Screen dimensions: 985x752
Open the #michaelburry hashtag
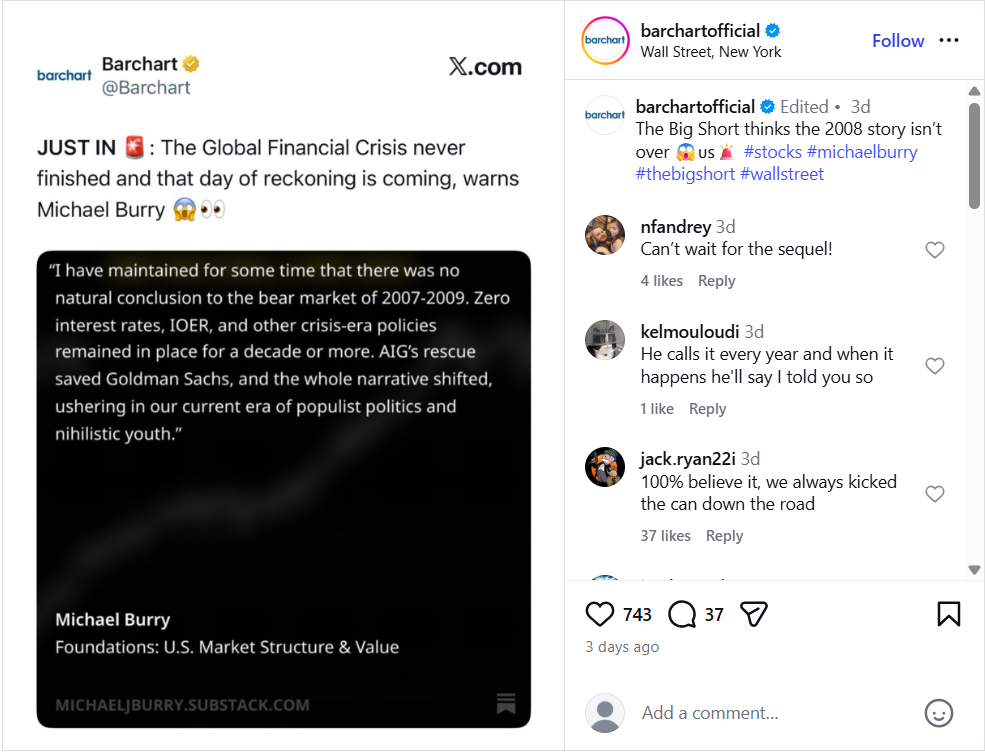click(862, 152)
